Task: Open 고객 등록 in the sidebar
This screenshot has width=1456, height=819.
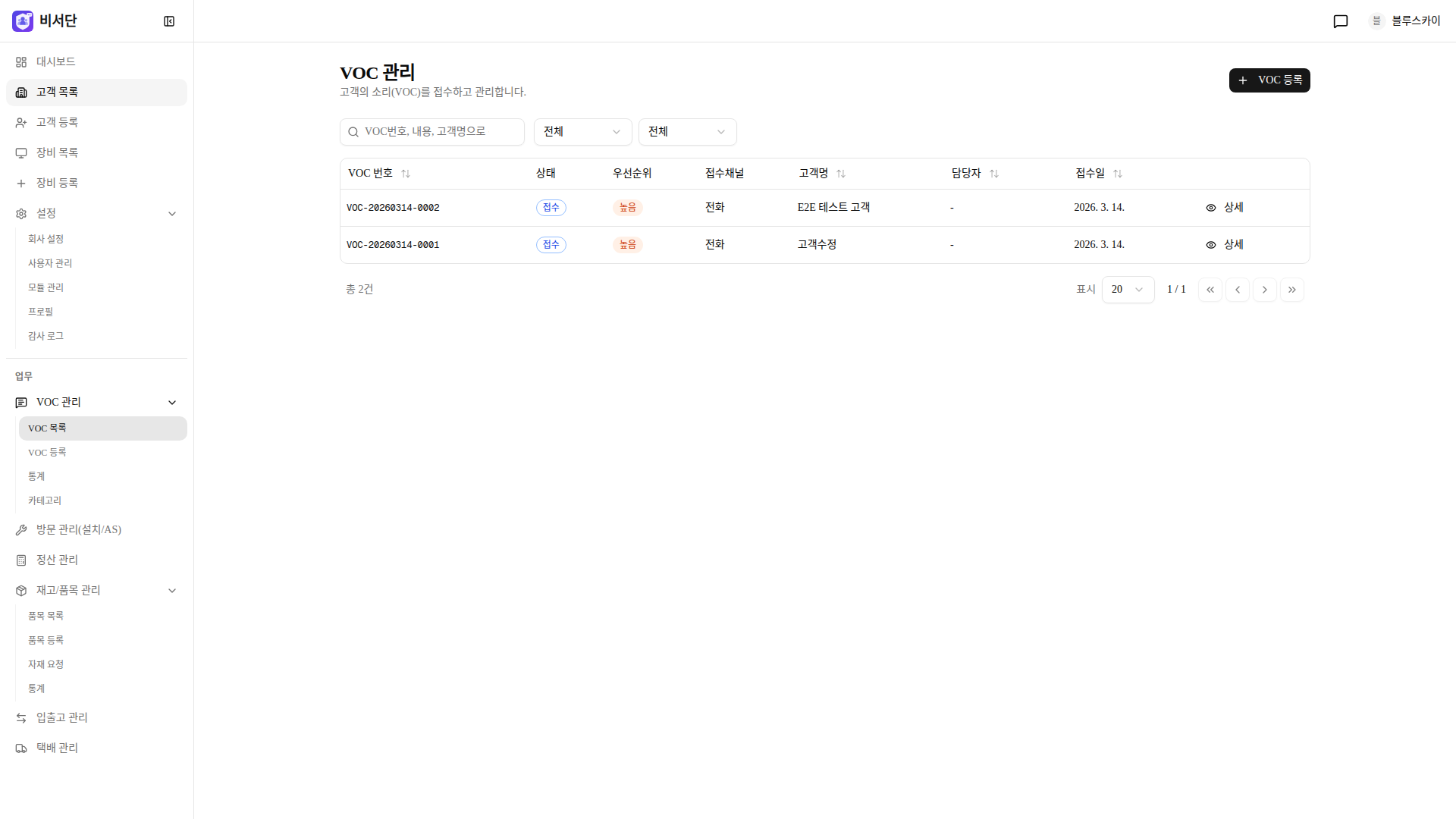Action: coord(96,123)
